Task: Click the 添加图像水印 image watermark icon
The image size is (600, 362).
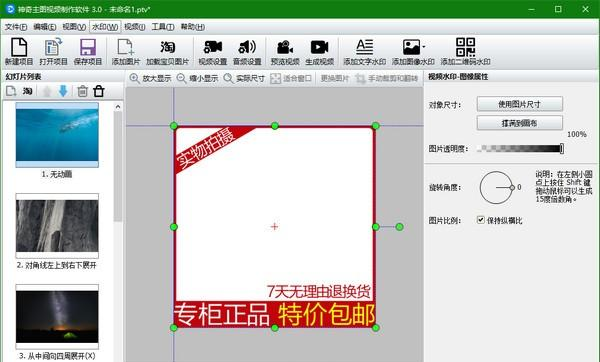Action: click(411, 47)
